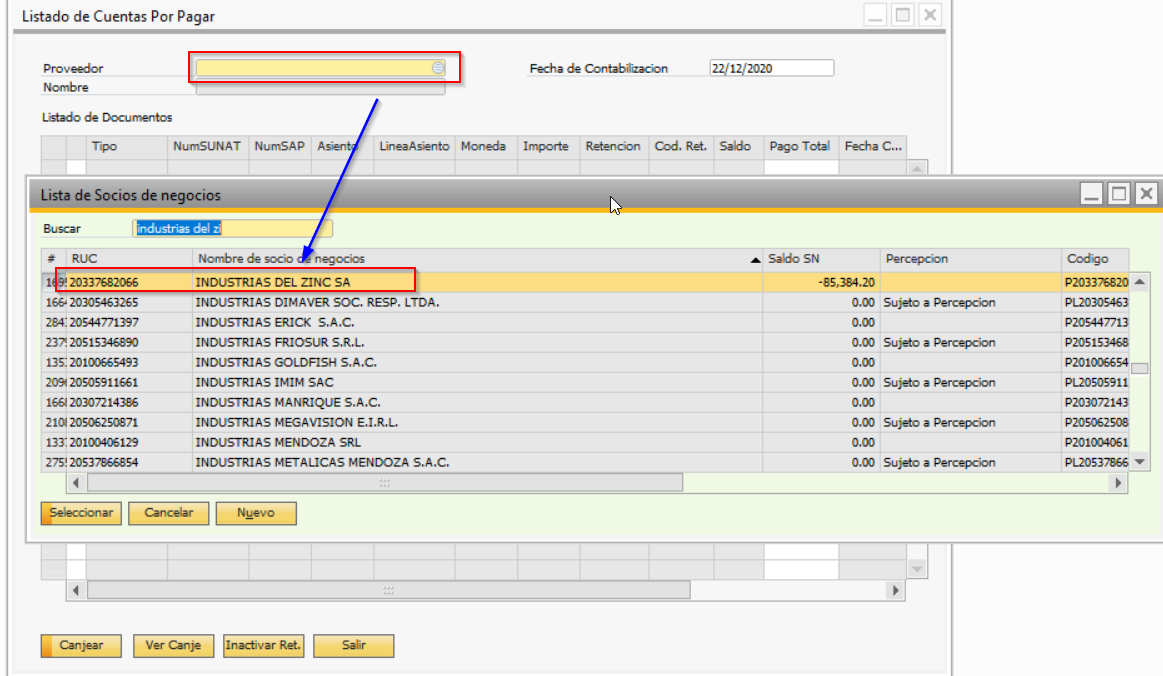The image size is (1163, 676).
Task: Click the LineaAsiento column header
Action: [414, 147]
